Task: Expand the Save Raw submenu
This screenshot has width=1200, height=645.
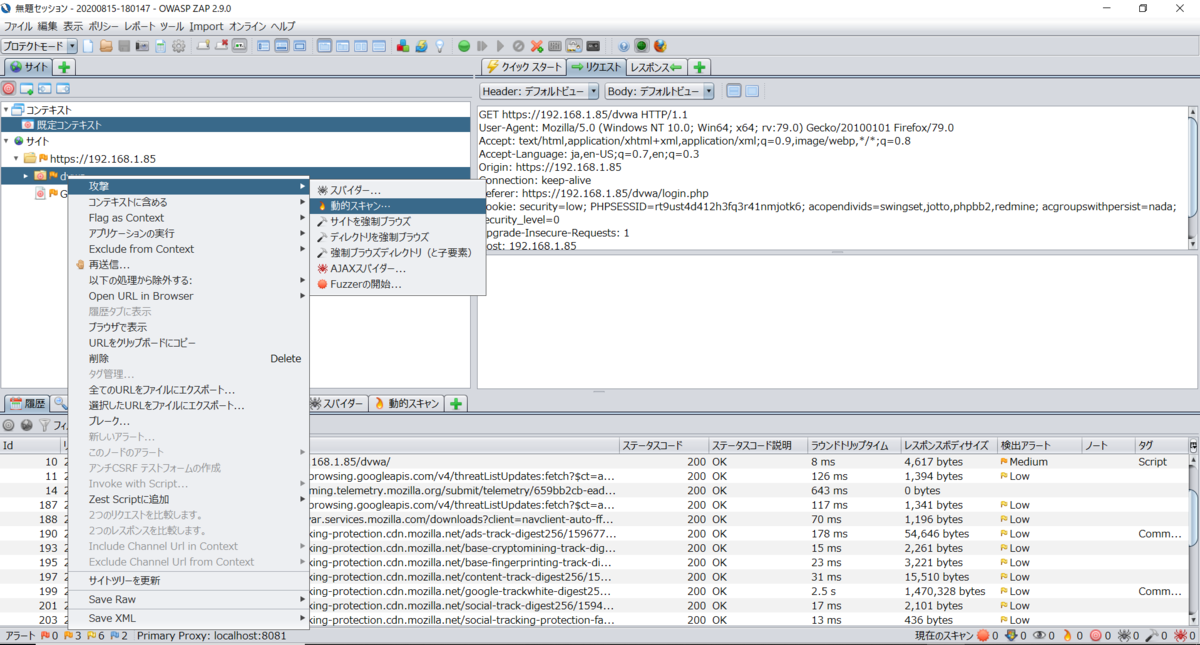Action: (x=188, y=599)
